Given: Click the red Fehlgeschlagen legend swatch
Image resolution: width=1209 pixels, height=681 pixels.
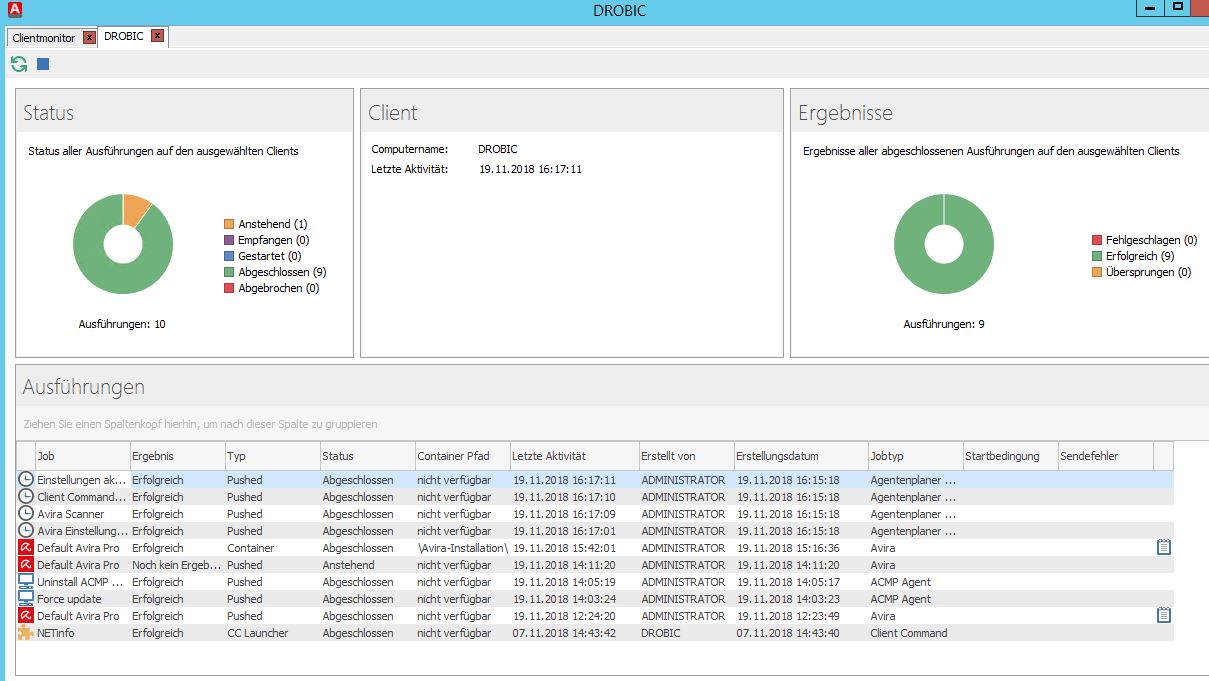Looking at the screenshot, I should point(1097,240).
